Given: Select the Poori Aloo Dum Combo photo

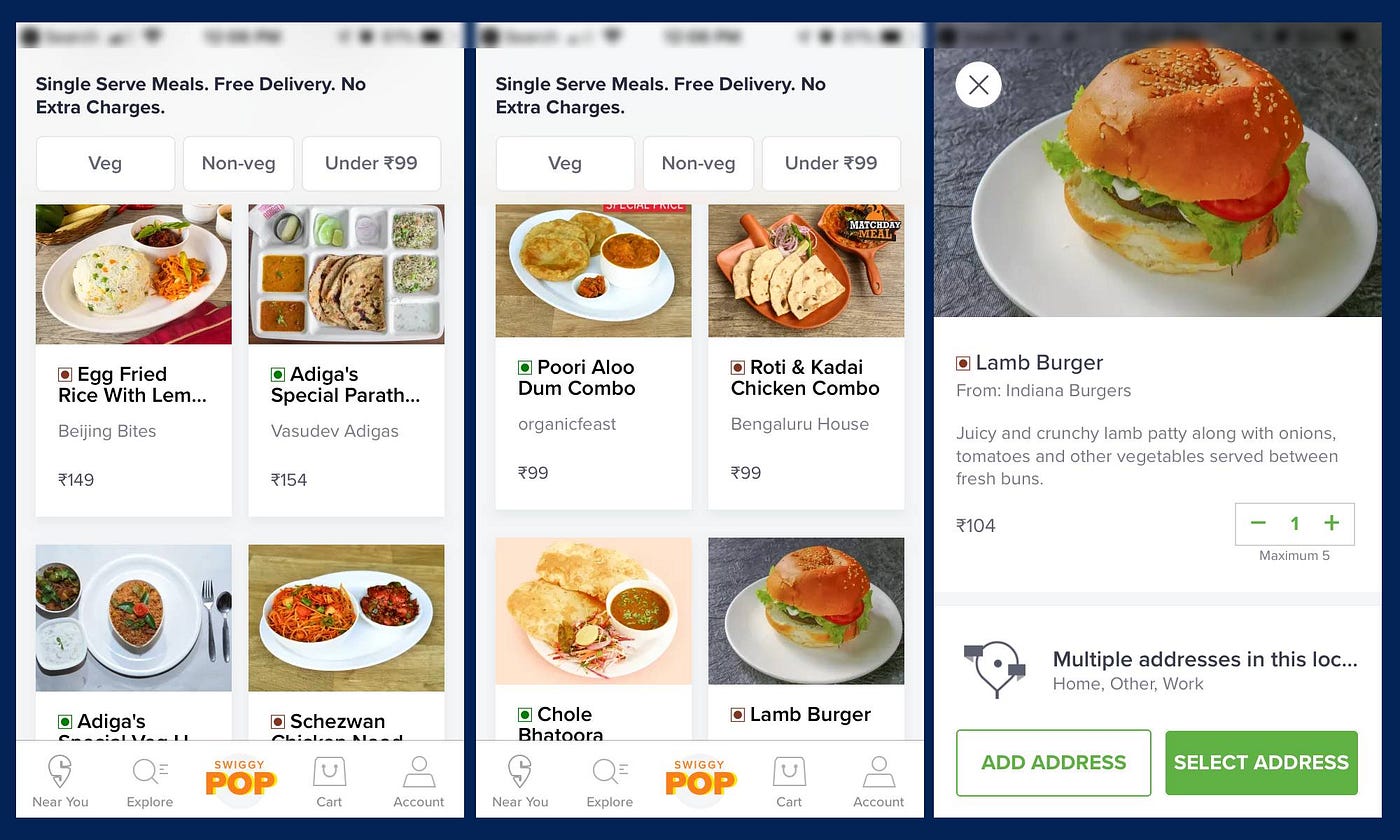Looking at the screenshot, I should pos(594,271).
